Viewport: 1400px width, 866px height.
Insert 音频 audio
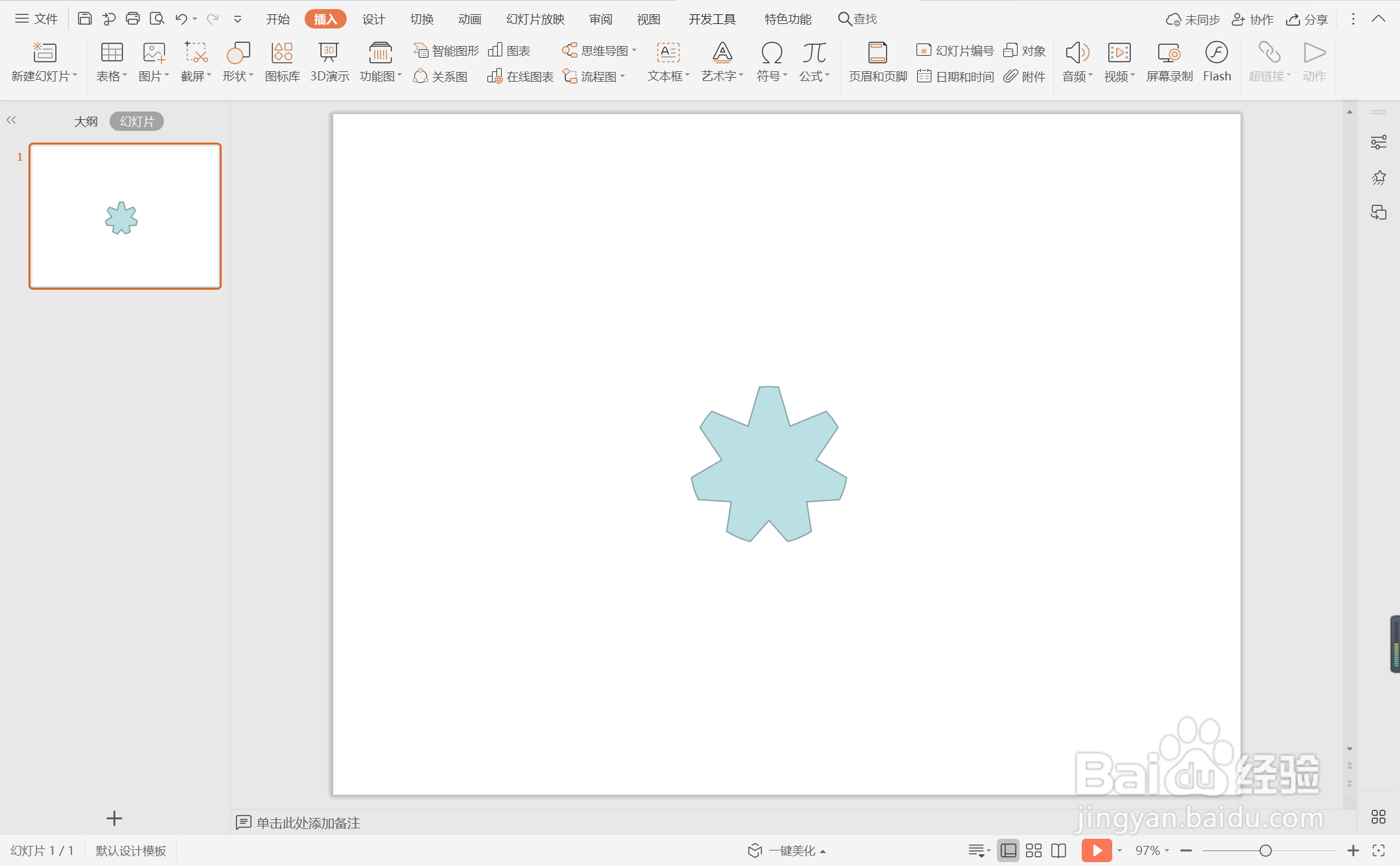coord(1077,62)
